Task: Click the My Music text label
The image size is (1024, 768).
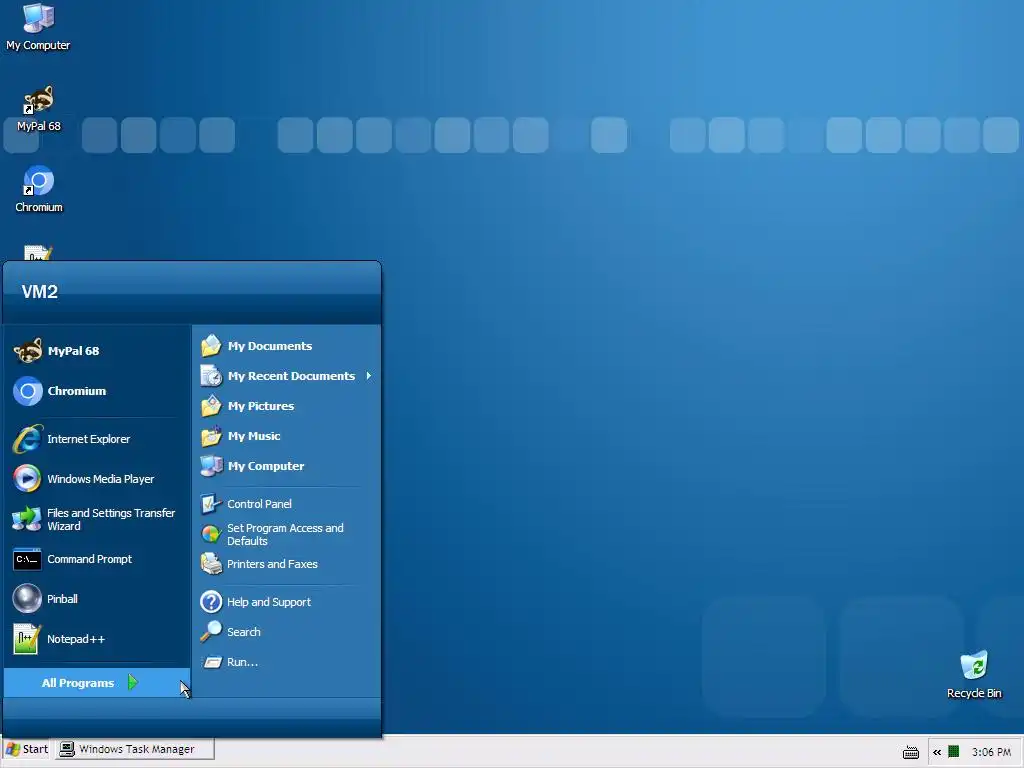Action: [x=254, y=436]
